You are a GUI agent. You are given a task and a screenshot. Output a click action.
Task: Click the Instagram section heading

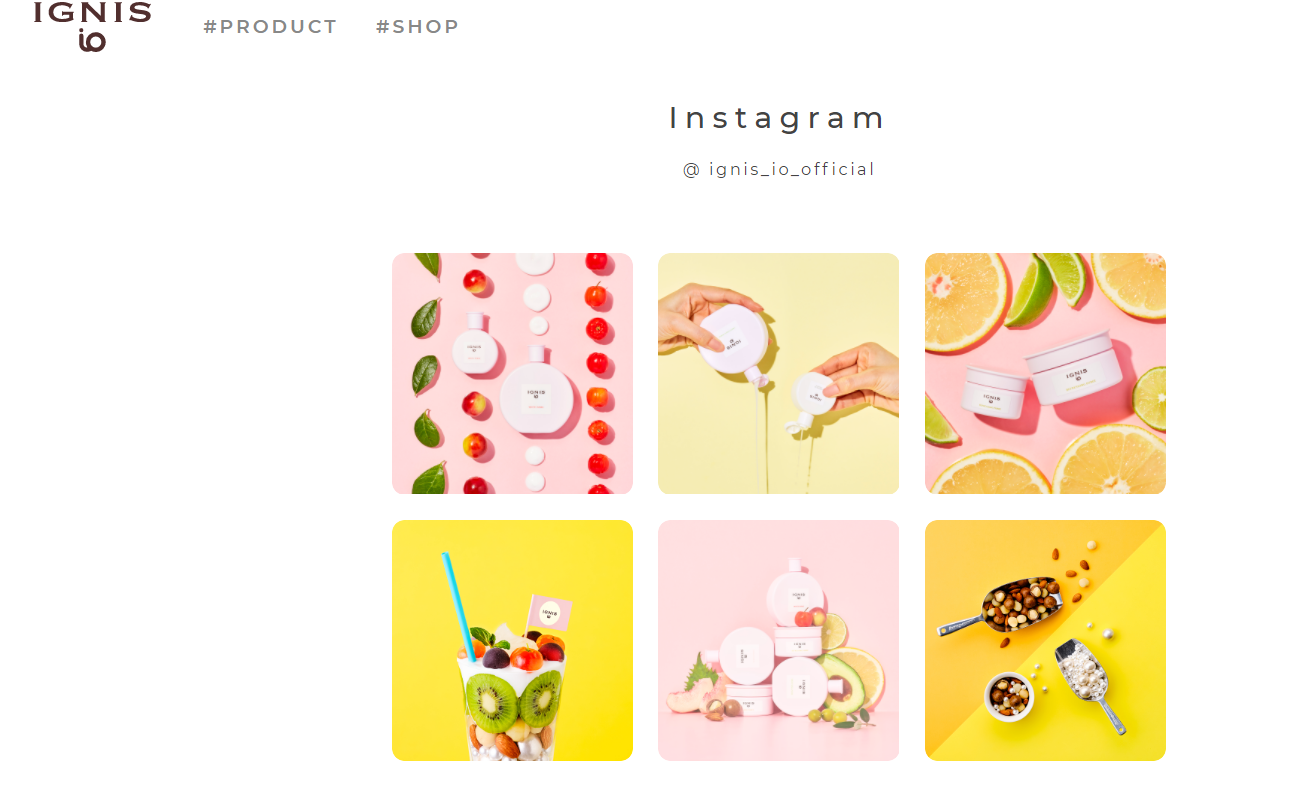[778, 118]
